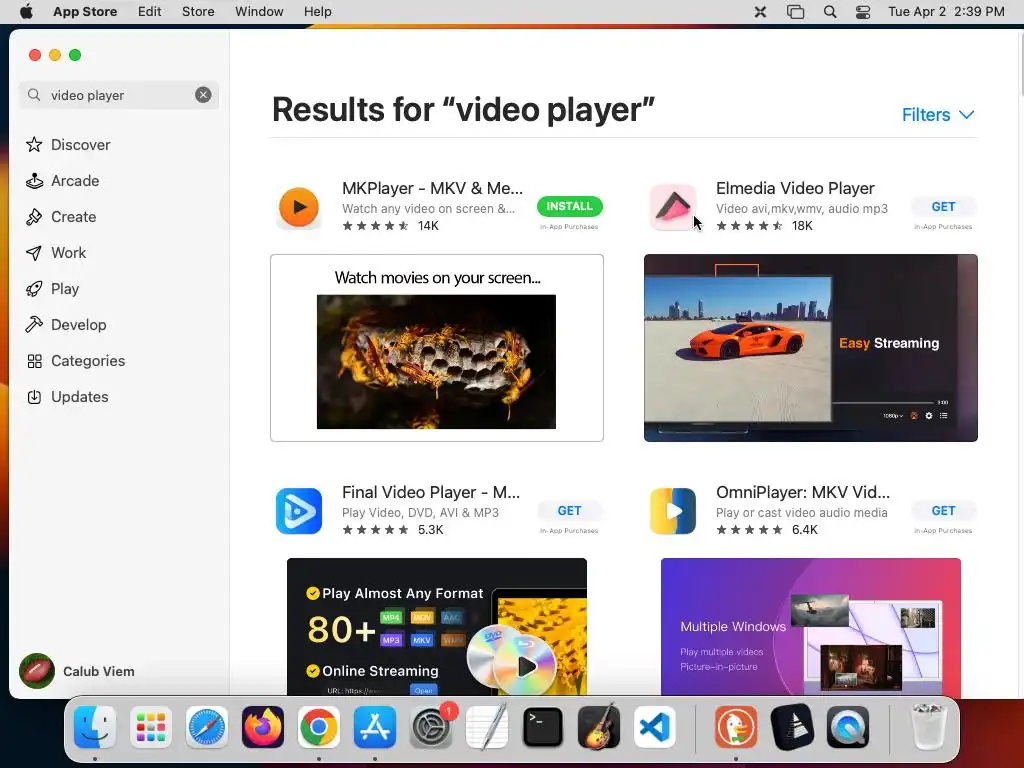Open the blue magnifier Q app in the Dock
The width and height of the screenshot is (1024, 768).
(x=848, y=727)
